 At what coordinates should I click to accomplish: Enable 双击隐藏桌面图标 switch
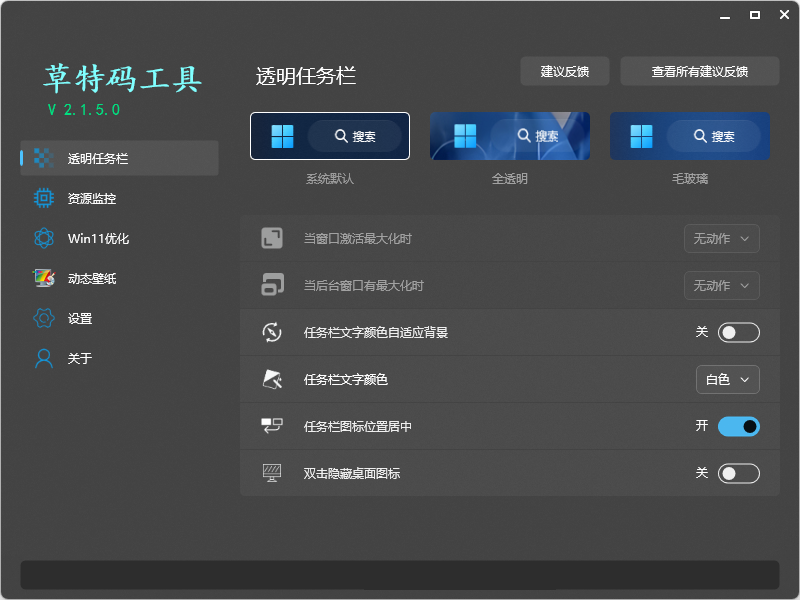[x=738, y=473]
